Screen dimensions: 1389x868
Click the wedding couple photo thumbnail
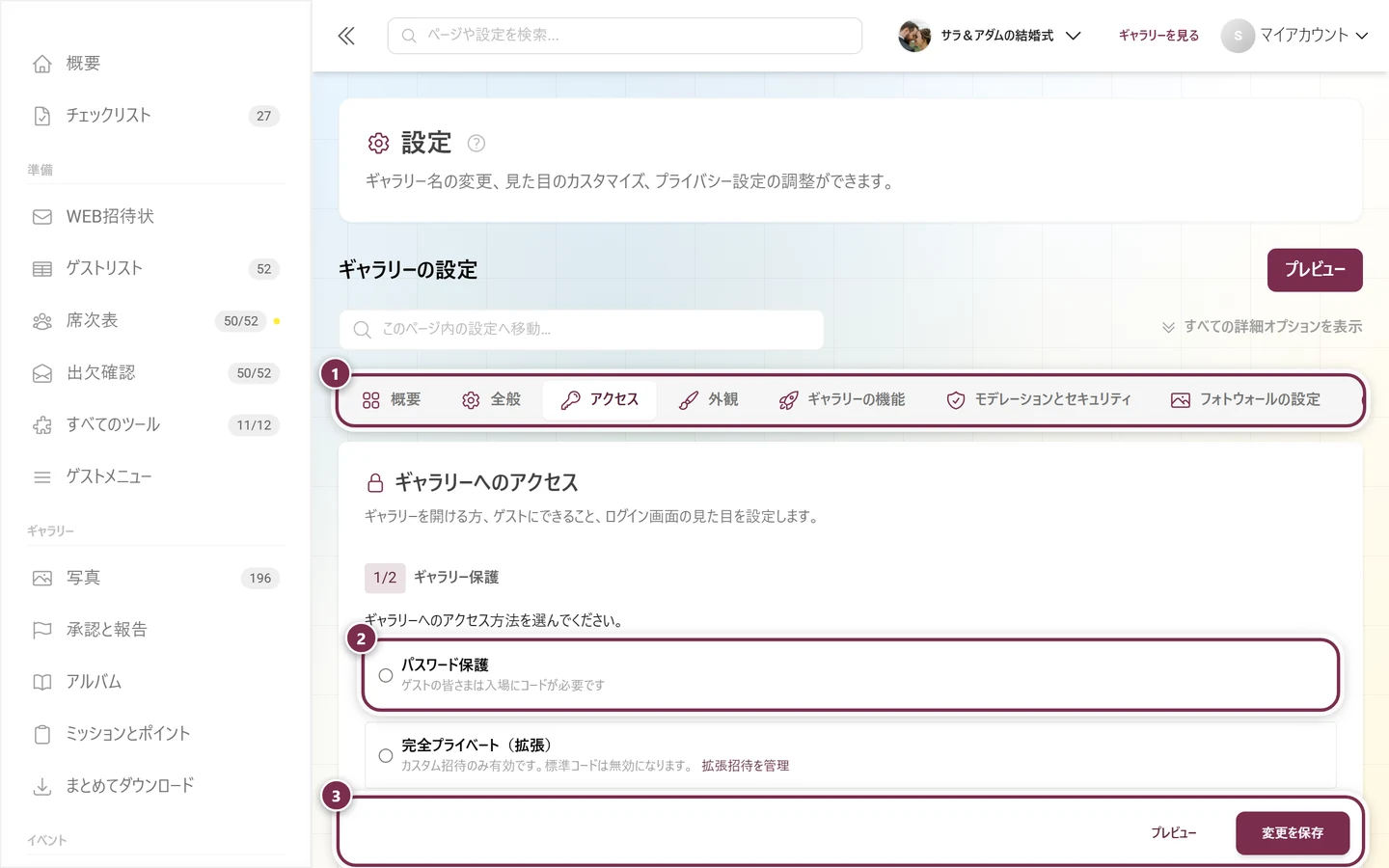tap(914, 36)
